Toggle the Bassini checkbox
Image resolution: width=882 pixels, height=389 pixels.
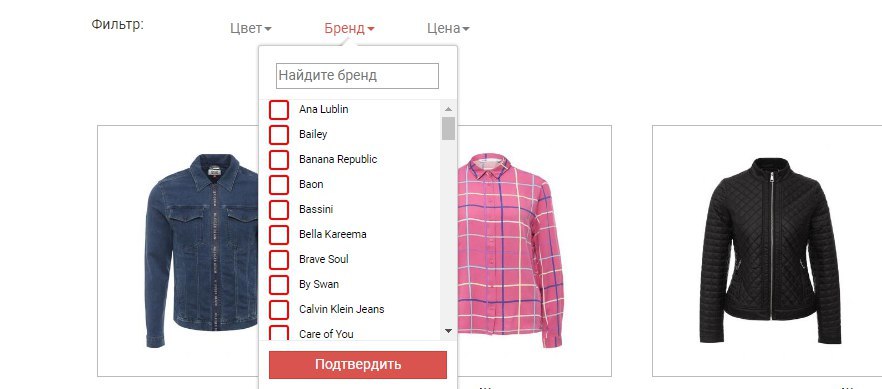[x=278, y=209]
